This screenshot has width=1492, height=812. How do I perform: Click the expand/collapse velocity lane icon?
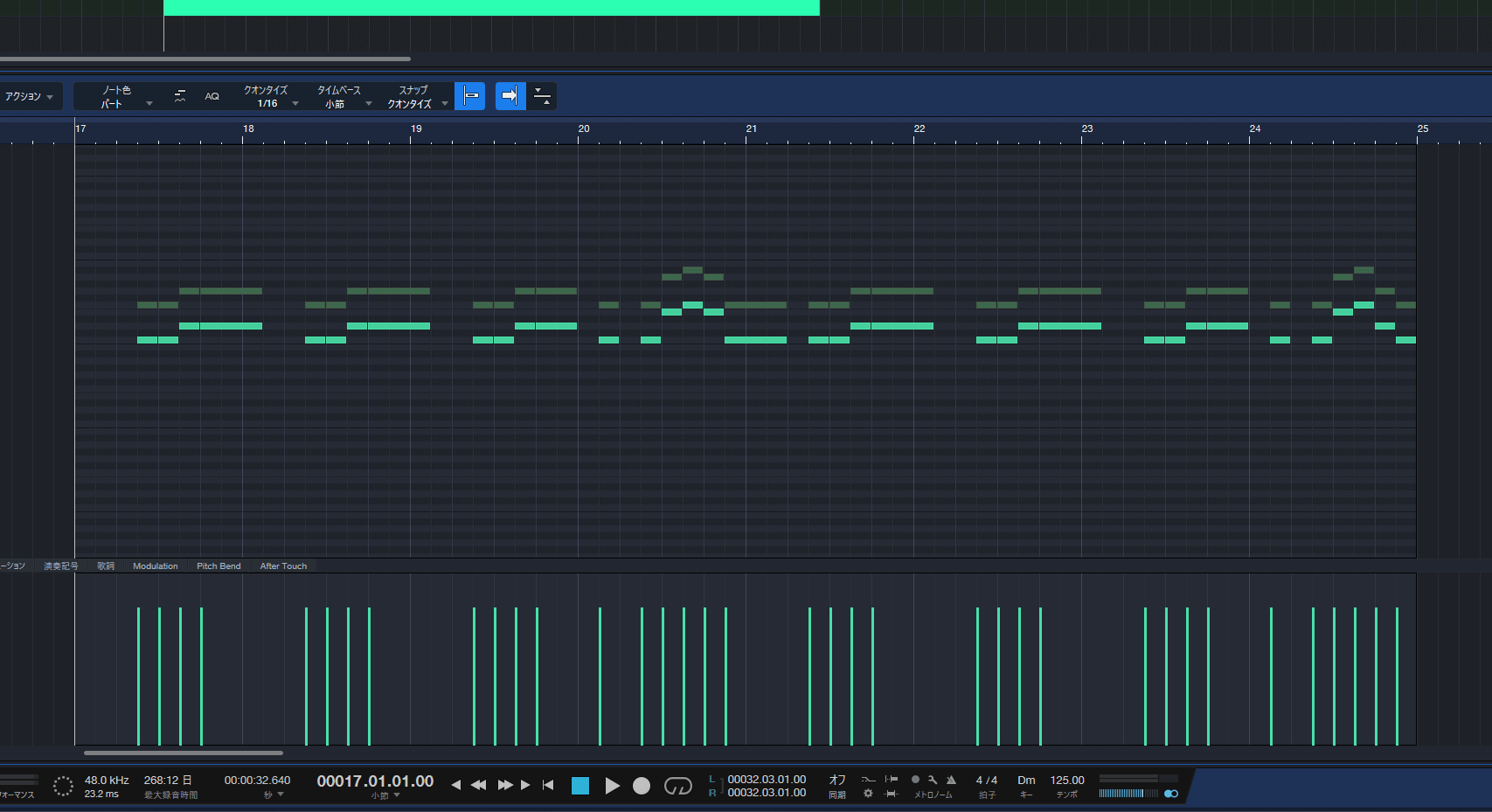click(x=542, y=96)
